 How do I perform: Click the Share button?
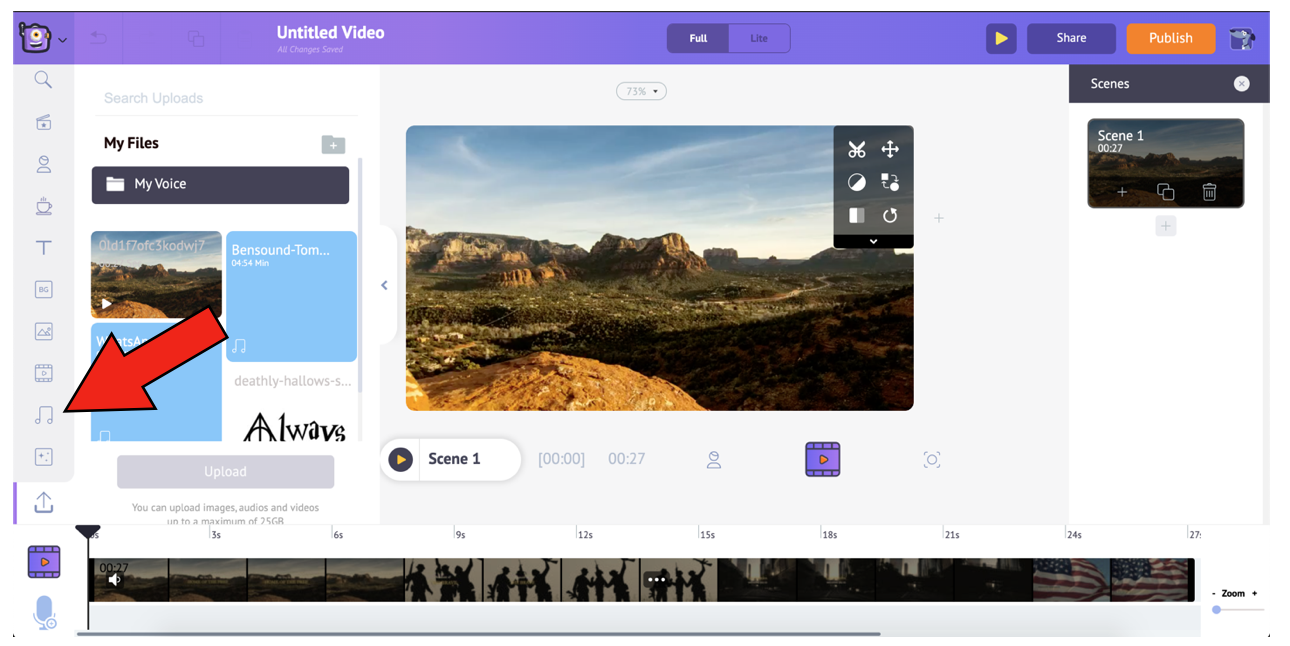click(x=1070, y=39)
